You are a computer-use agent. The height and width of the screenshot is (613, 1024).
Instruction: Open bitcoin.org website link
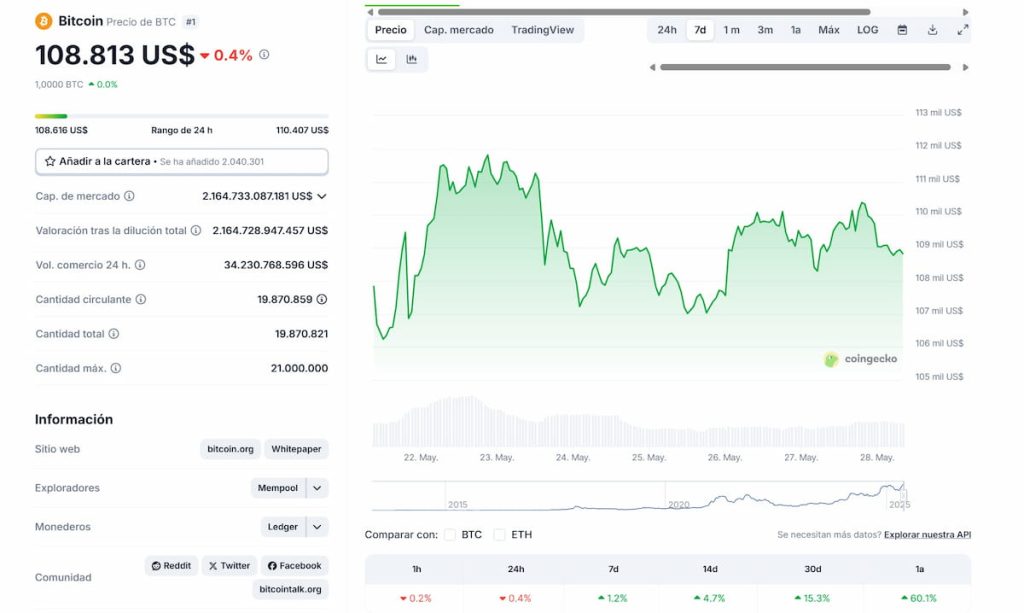(x=231, y=449)
